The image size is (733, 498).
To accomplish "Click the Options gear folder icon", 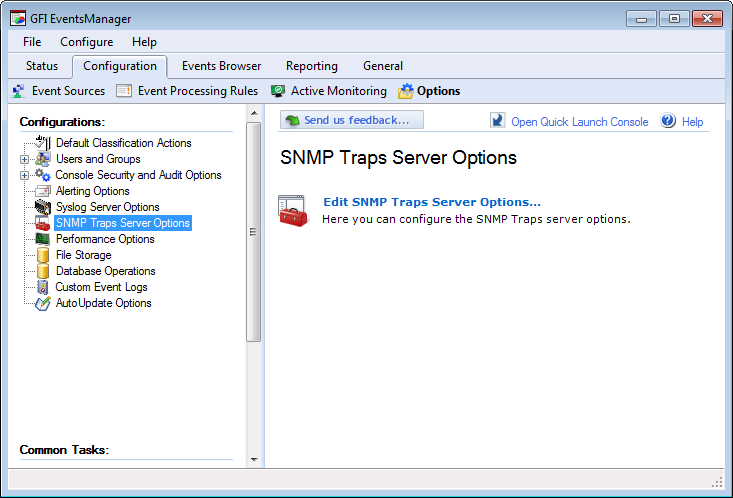I will point(406,91).
